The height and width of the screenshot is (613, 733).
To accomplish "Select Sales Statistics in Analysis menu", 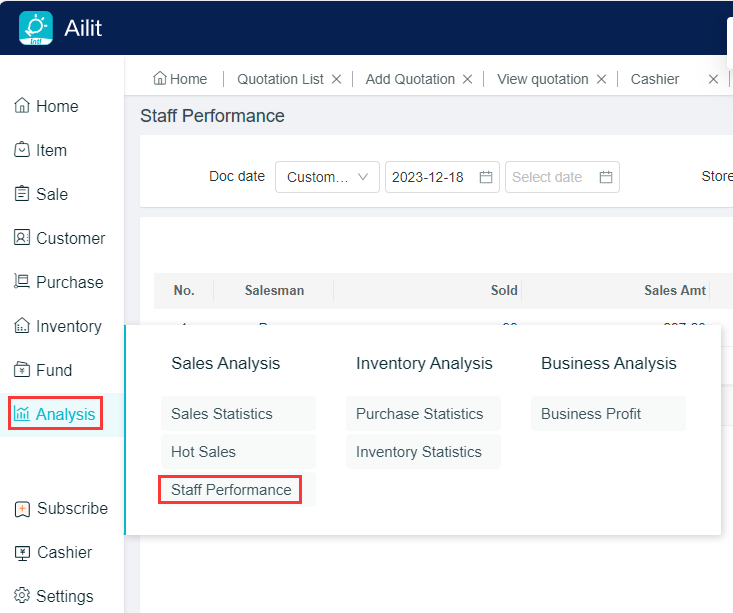I will coord(222,414).
